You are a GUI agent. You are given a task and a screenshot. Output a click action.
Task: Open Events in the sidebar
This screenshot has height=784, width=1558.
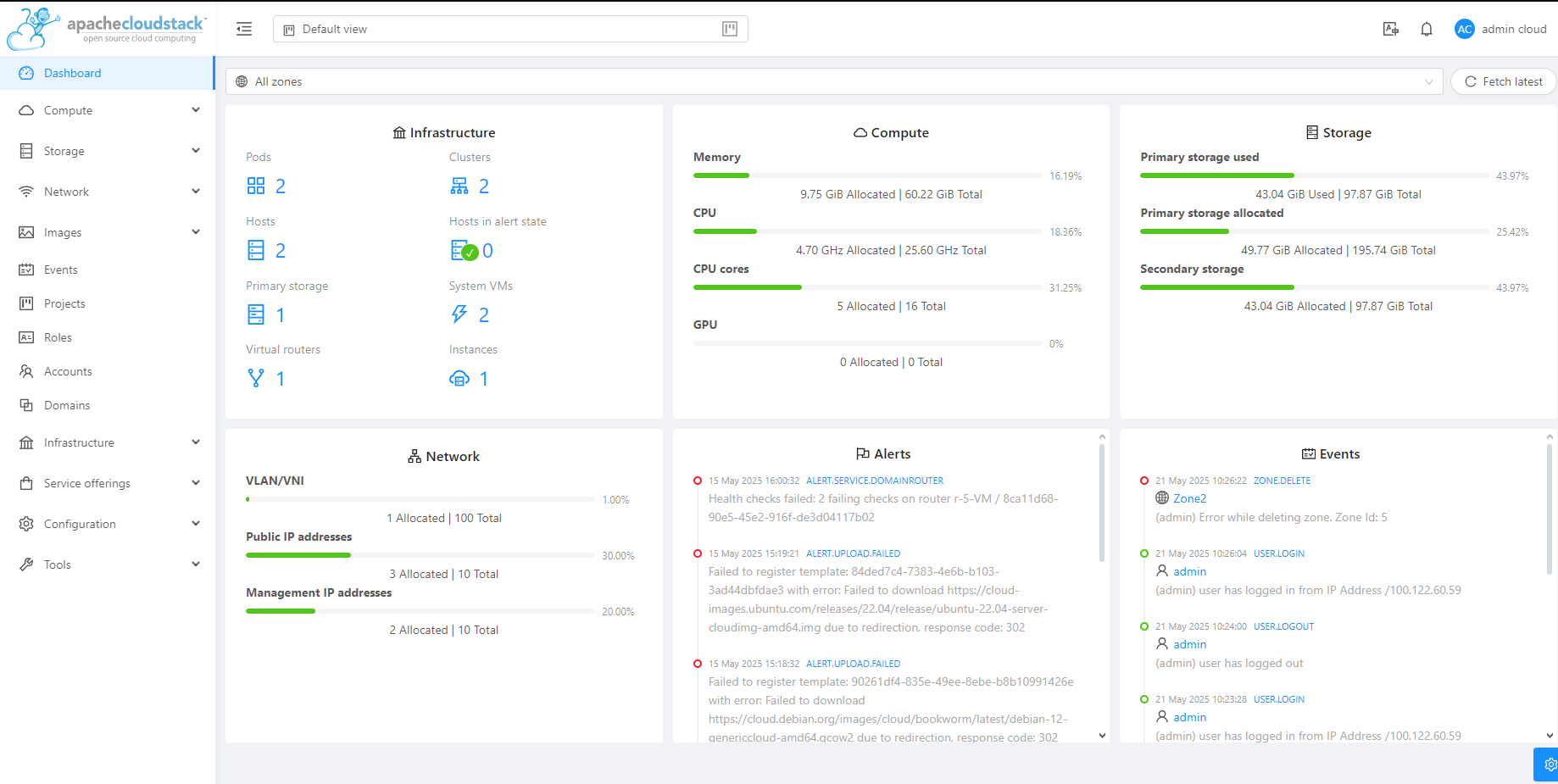(107, 270)
